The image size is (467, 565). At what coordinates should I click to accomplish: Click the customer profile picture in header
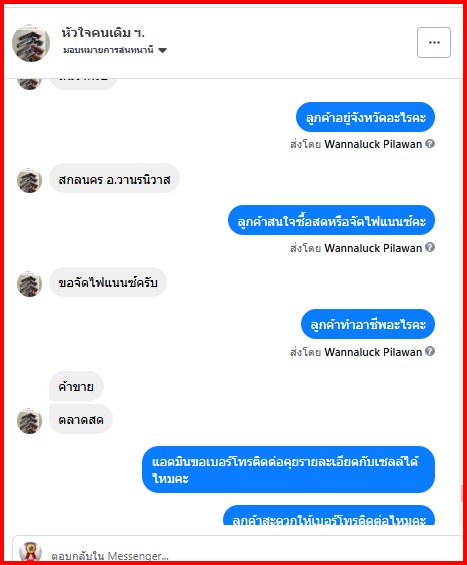click(x=31, y=43)
